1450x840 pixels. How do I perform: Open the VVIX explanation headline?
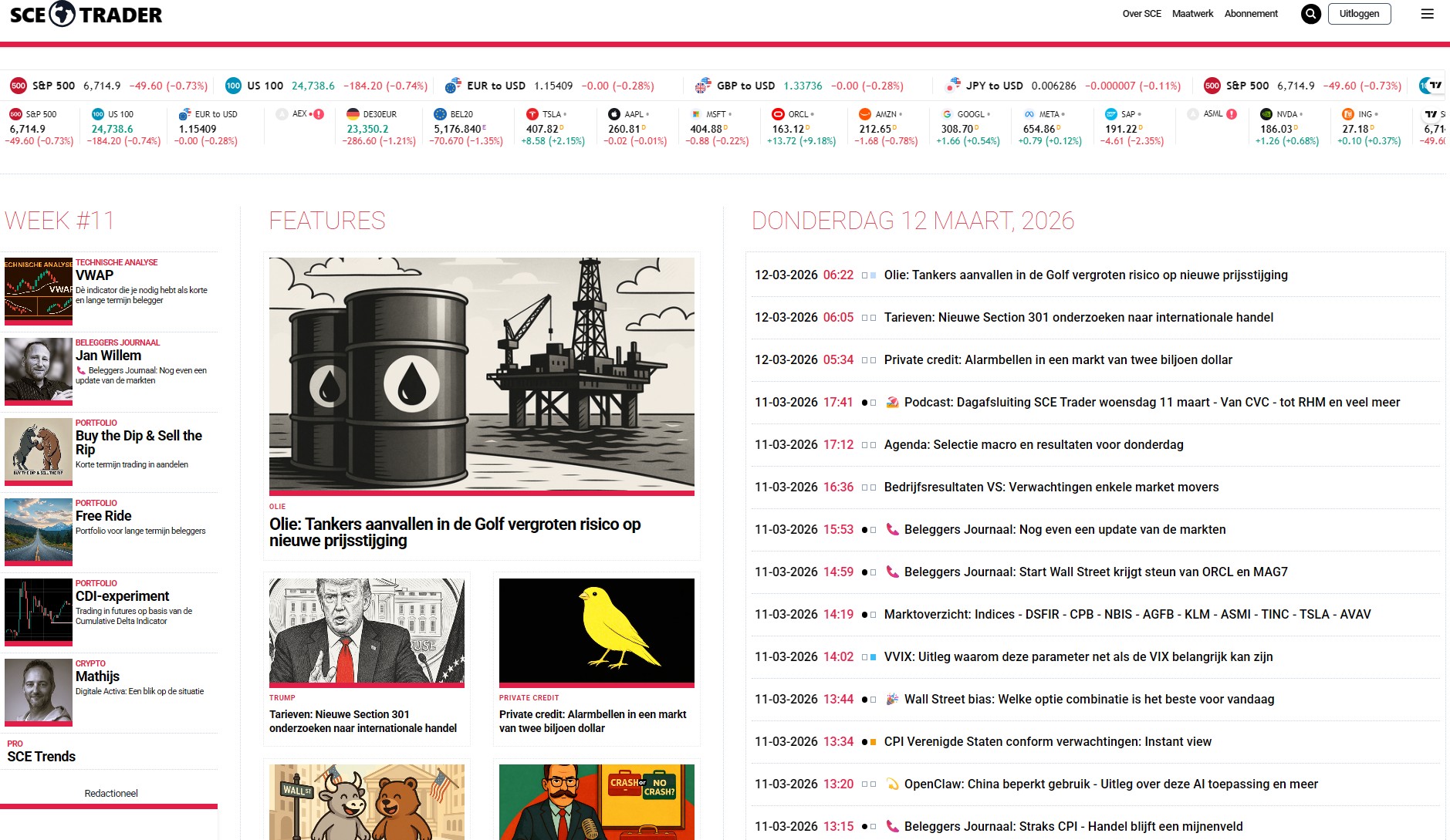point(1078,656)
